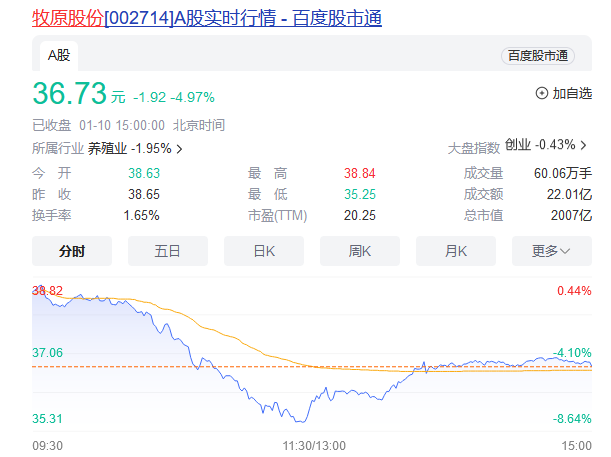This screenshot has width=611, height=457.
Task: Click the 今开 value 38.63
Action: 144,173
